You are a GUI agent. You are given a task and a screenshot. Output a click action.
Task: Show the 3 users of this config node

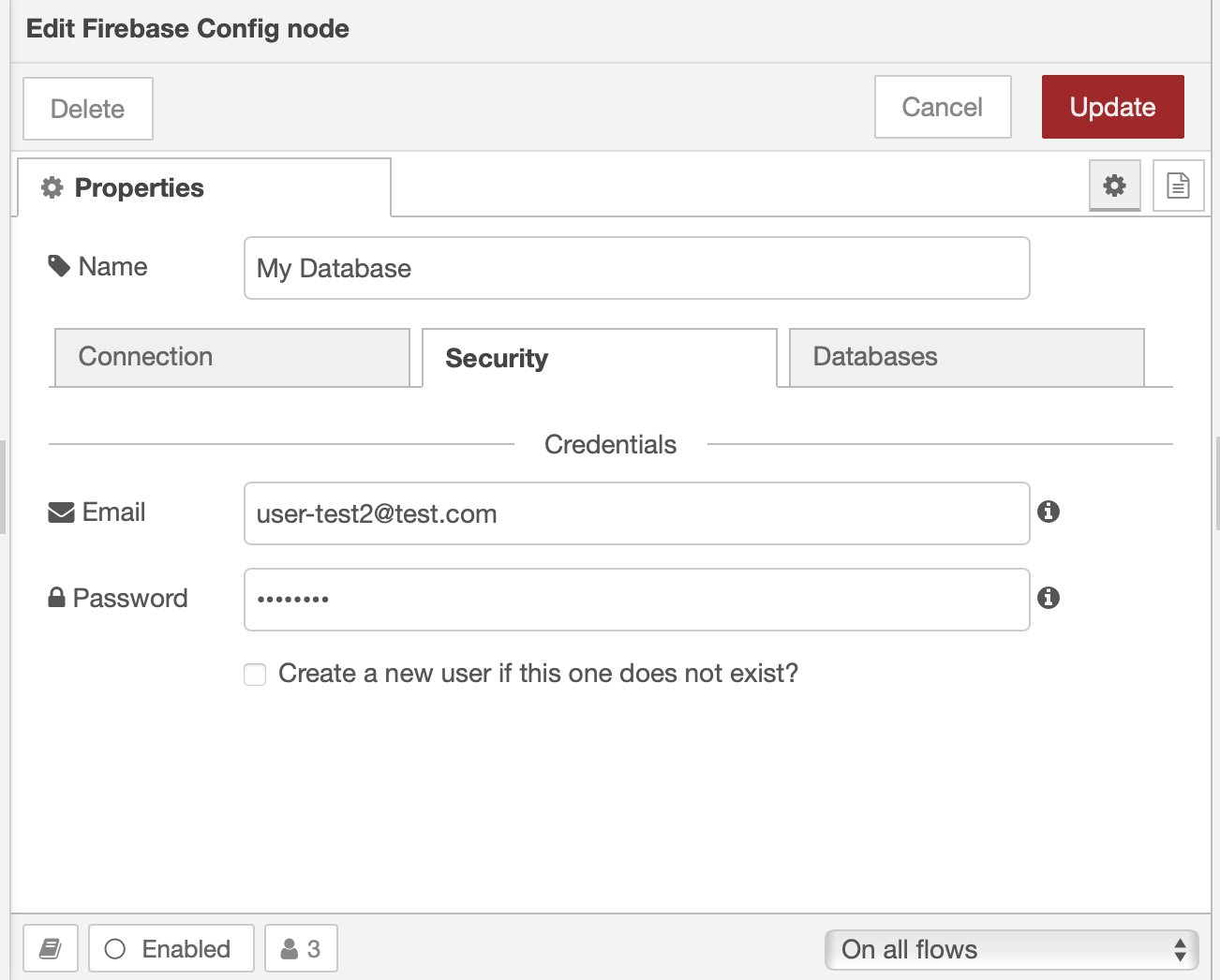click(x=301, y=949)
